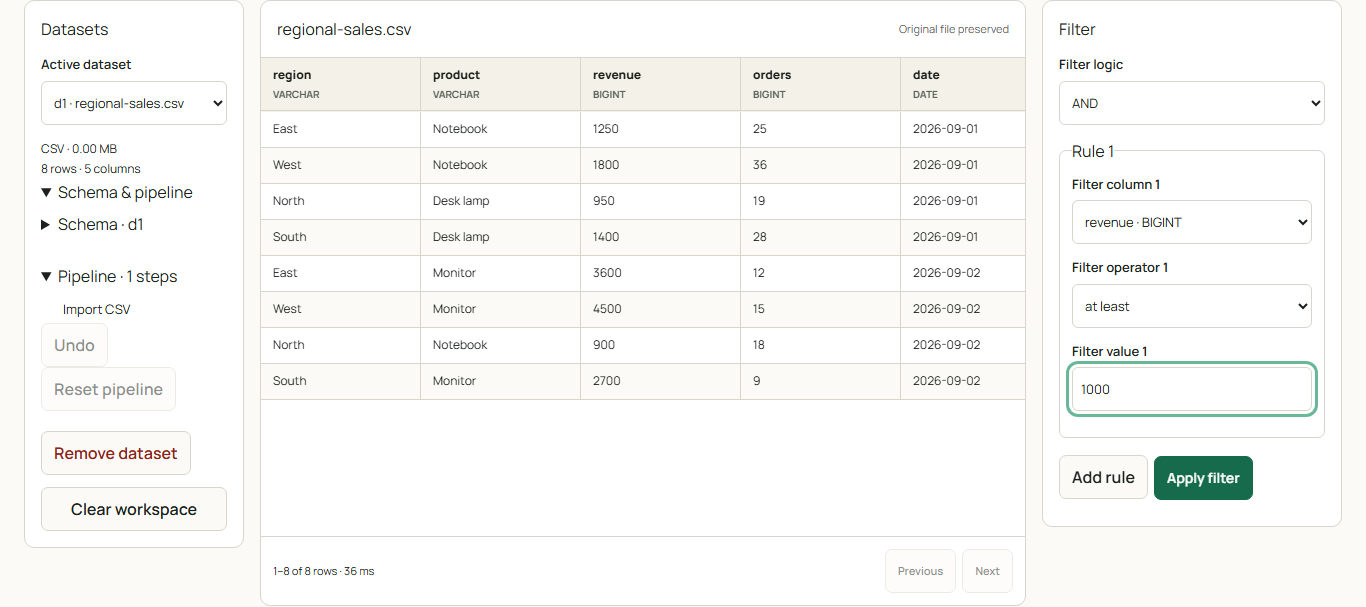This screenshot has height=607, width=1366.
Task: Select the revenue cell showing 1800
Action: click(x=661, y=165)
